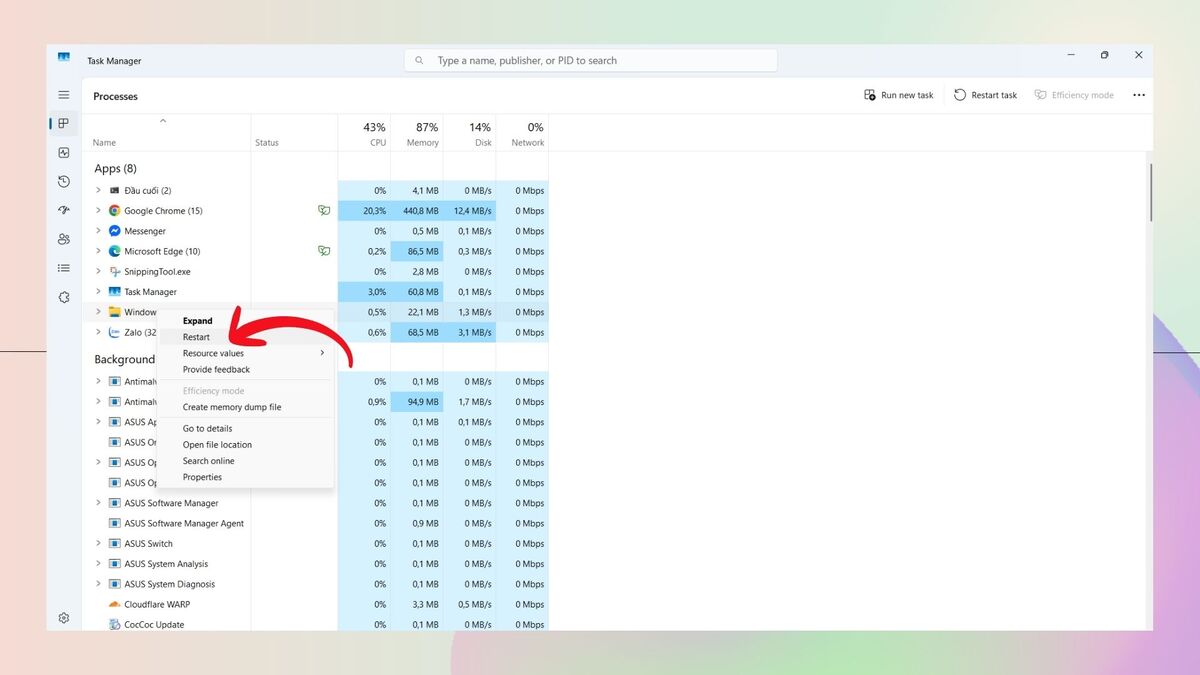Click the Name column header
Screen dimensions: 1200x675
[166, 133]
